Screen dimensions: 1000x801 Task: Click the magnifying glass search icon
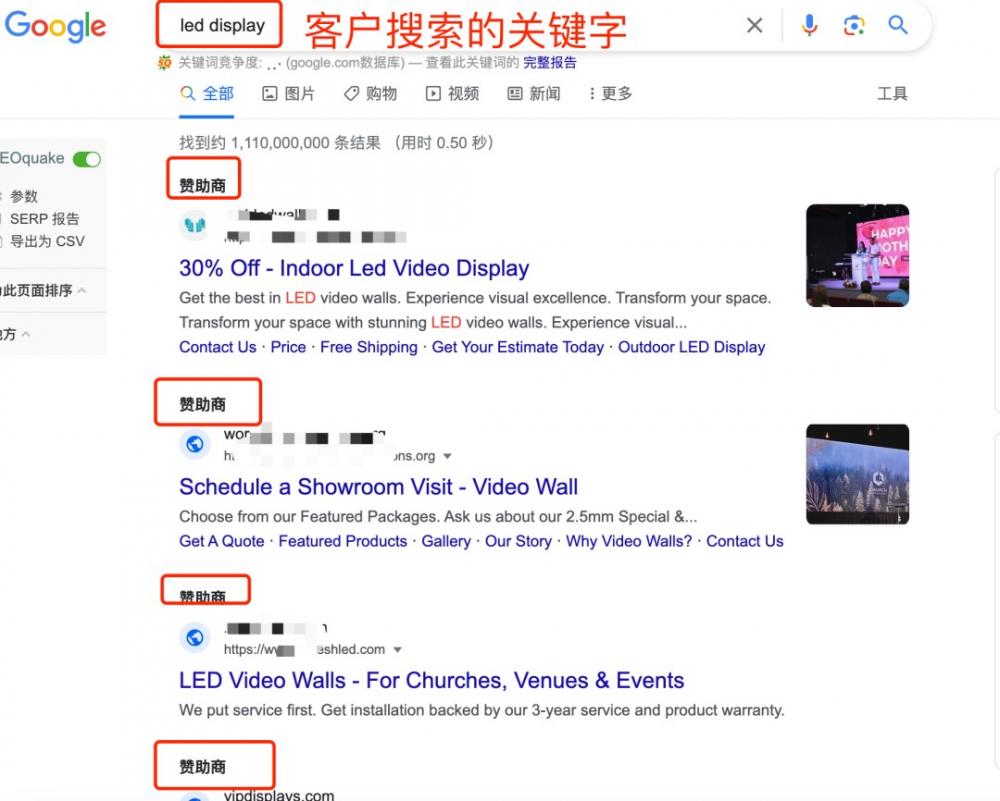point(896,26)
